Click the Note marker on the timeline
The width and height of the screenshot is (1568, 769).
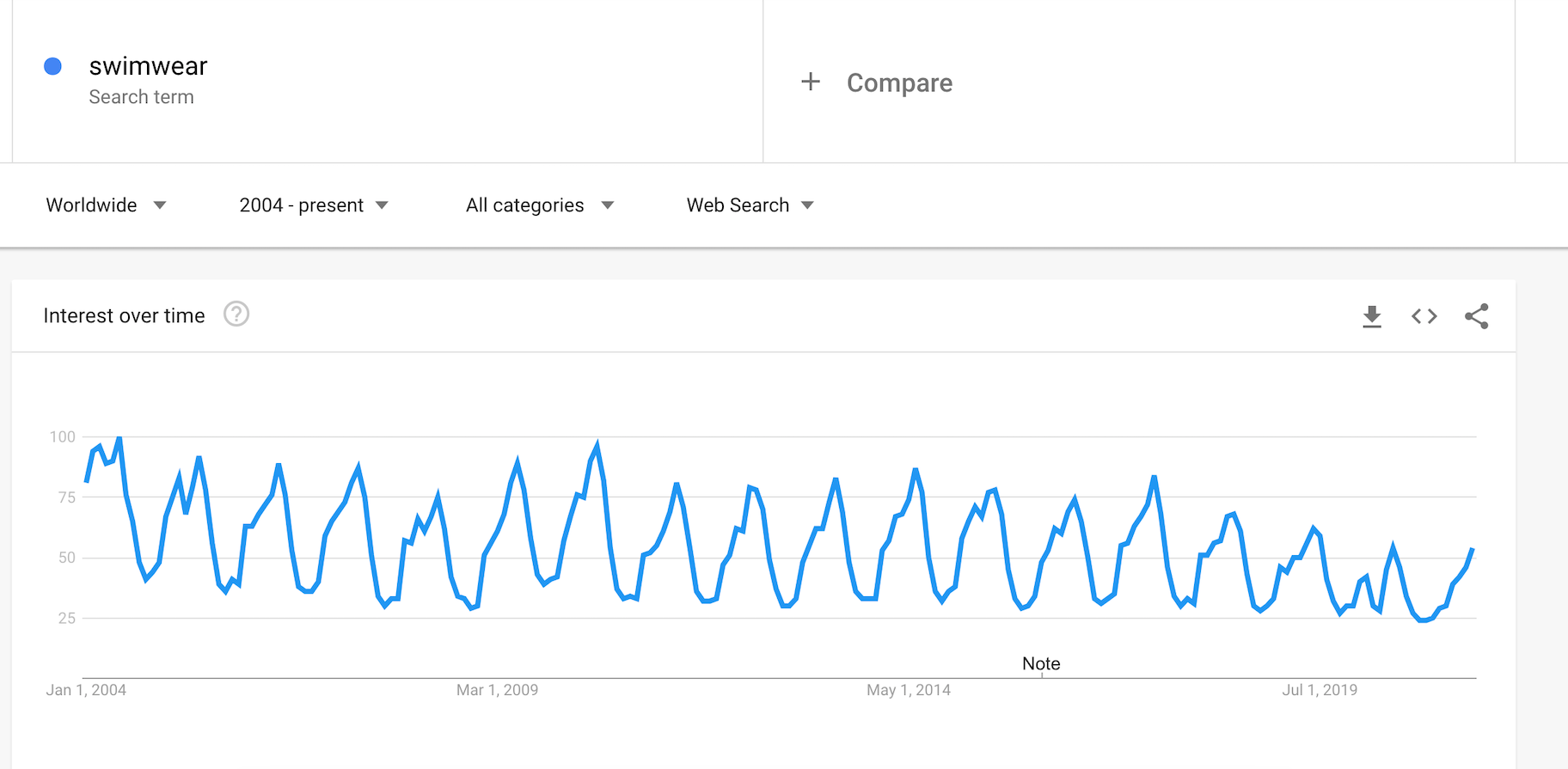tap(1041, 663)
